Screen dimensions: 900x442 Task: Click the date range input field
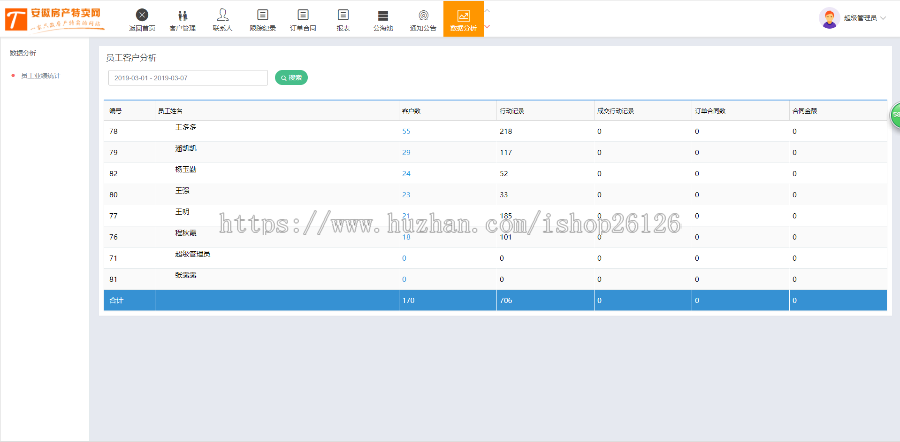(188, 78)
